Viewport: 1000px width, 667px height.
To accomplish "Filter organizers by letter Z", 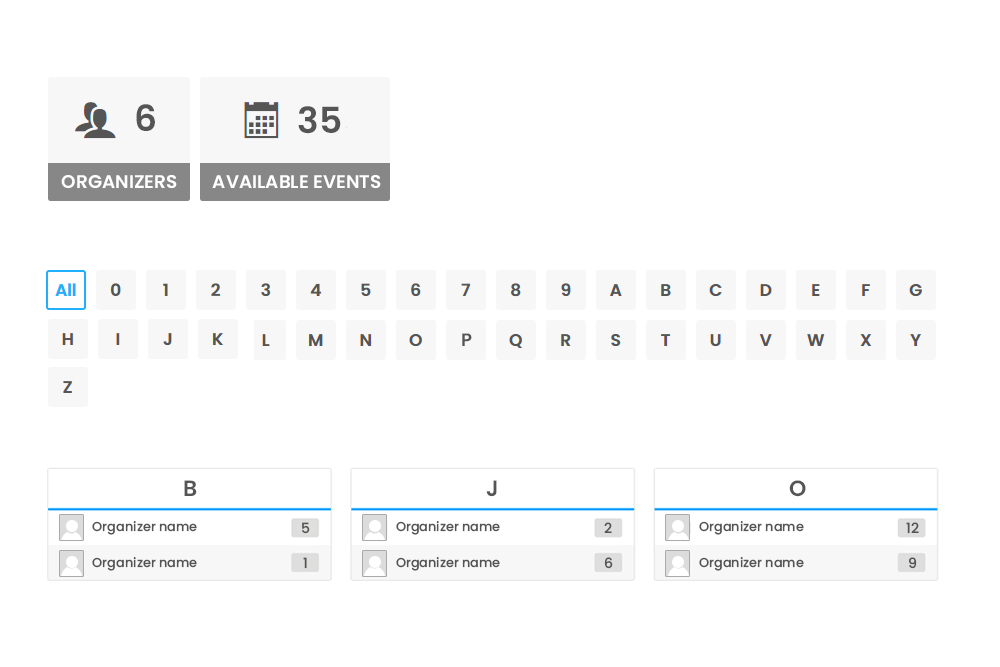I will click(x=67, y=387).
